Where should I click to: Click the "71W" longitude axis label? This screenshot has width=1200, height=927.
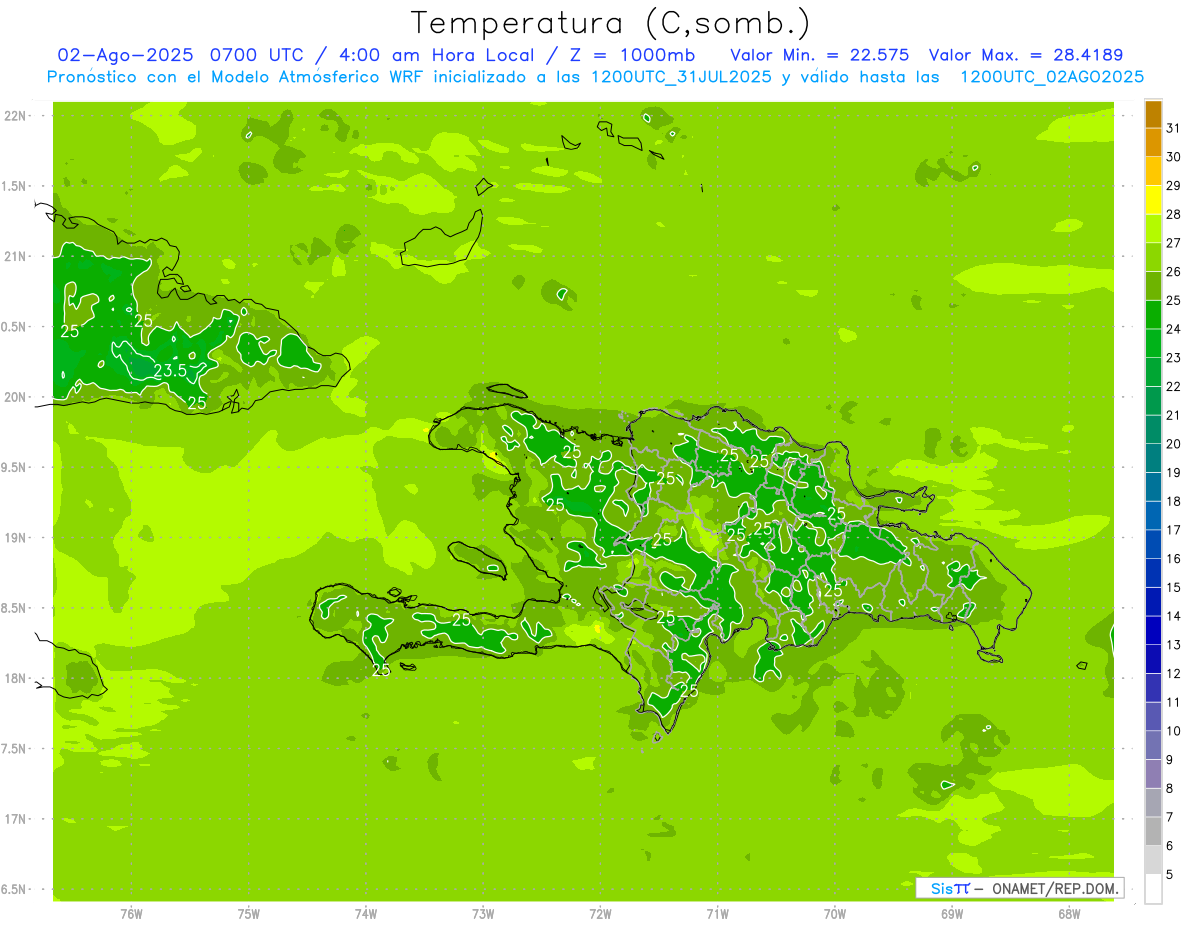717,913
